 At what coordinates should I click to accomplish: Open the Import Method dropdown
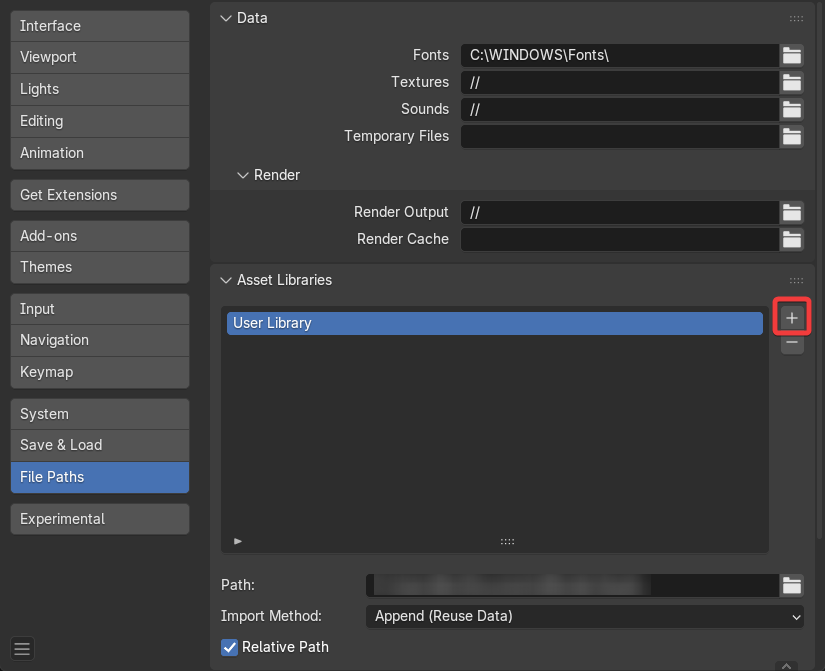pos(585,616)
